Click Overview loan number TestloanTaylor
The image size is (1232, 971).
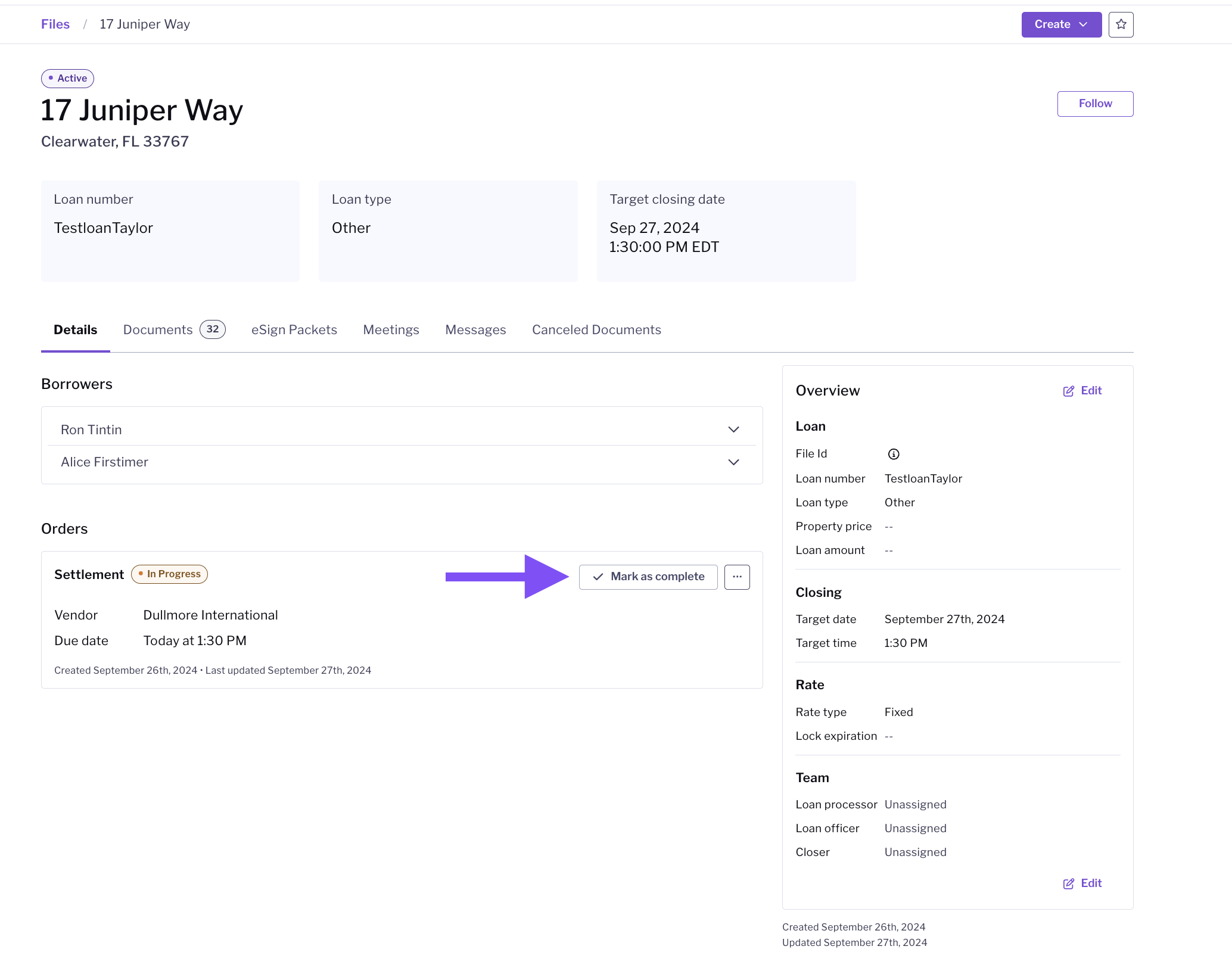pyautogui.click(x=923, y=479)
